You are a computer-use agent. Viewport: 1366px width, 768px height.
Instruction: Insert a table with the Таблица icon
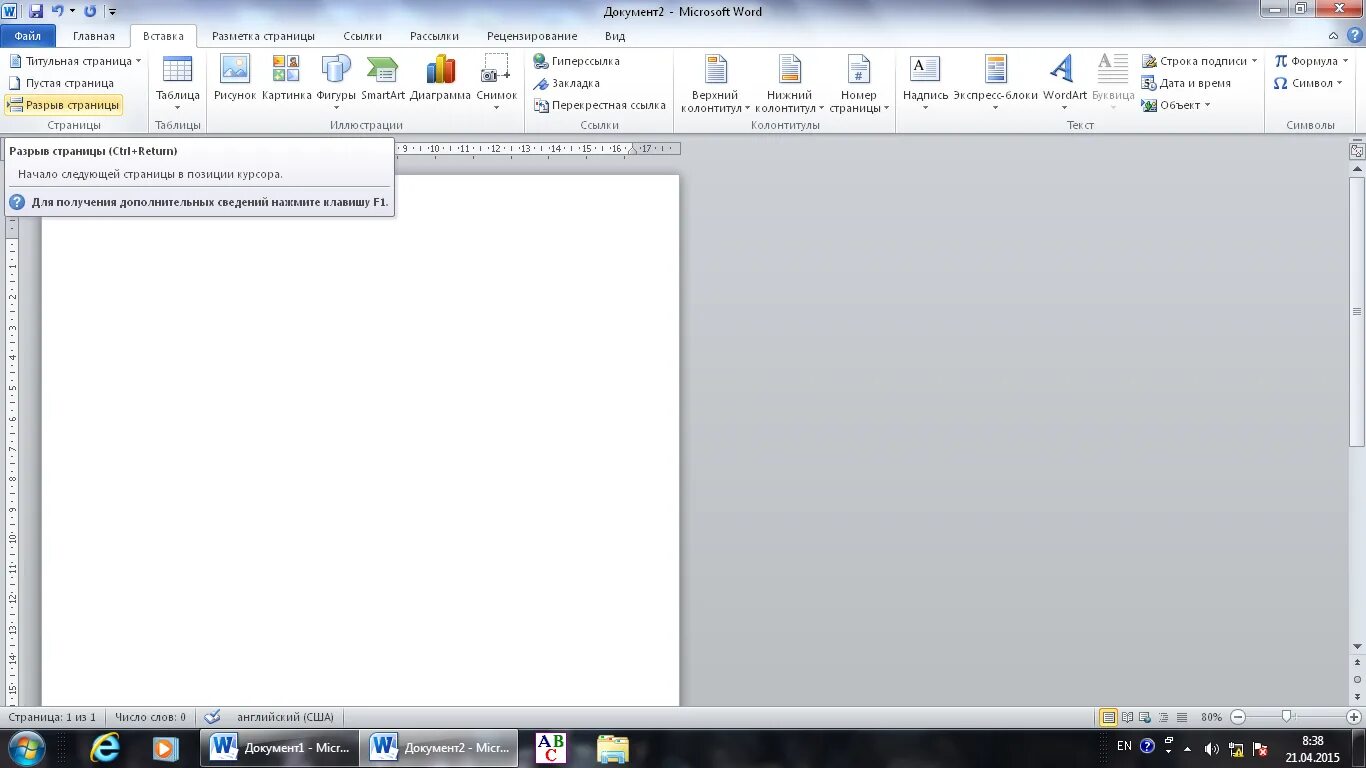tap(177, 83)
